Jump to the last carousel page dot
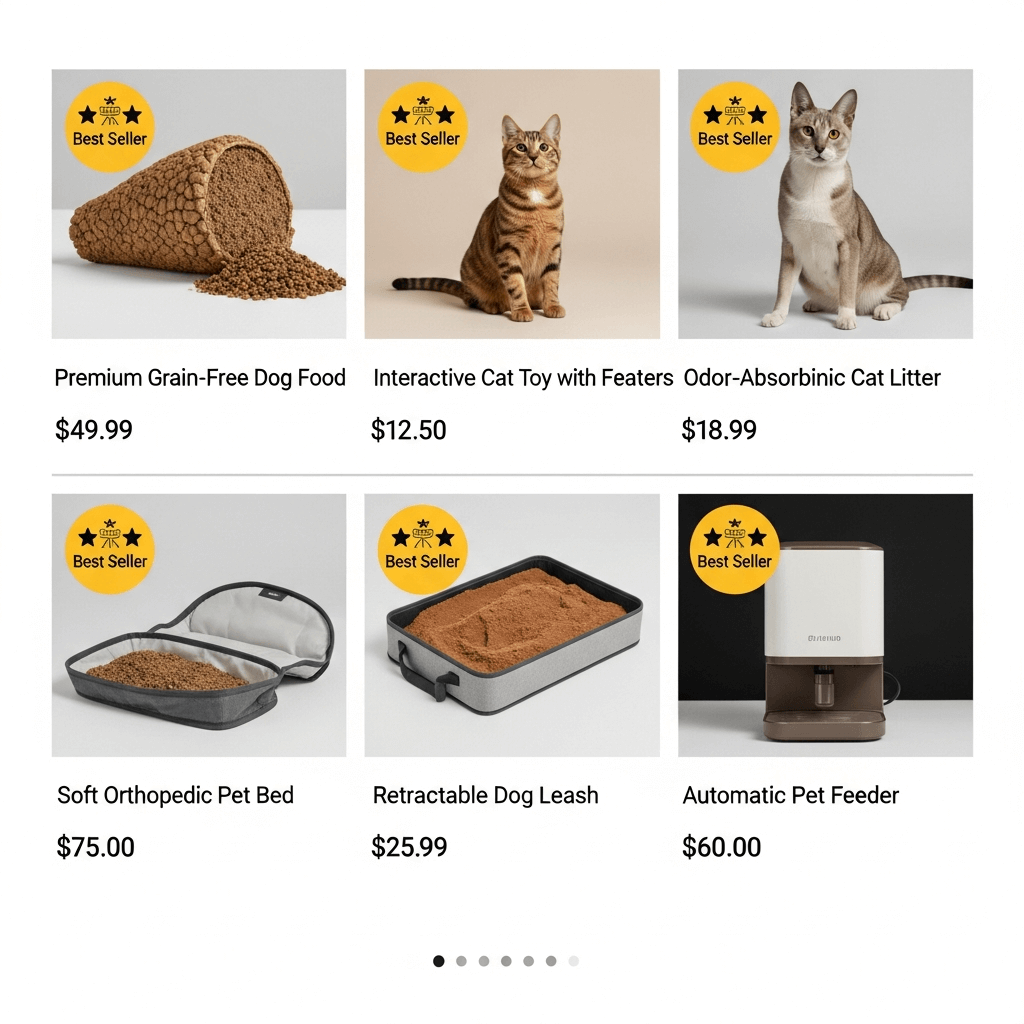The width and height of the screenshot is (1024, 1024). point(573,961)
